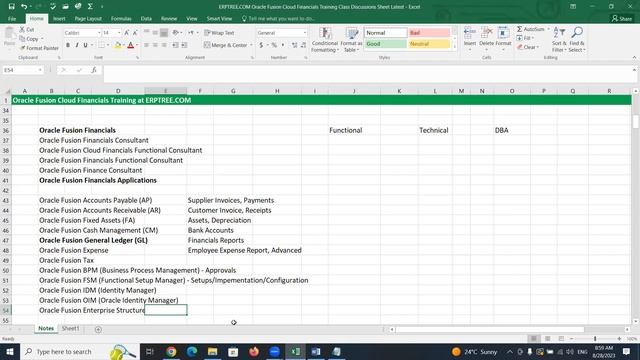
Task: Switch to the Sheet1 tab
Action: pyautogui.click(x=70, y=329)
